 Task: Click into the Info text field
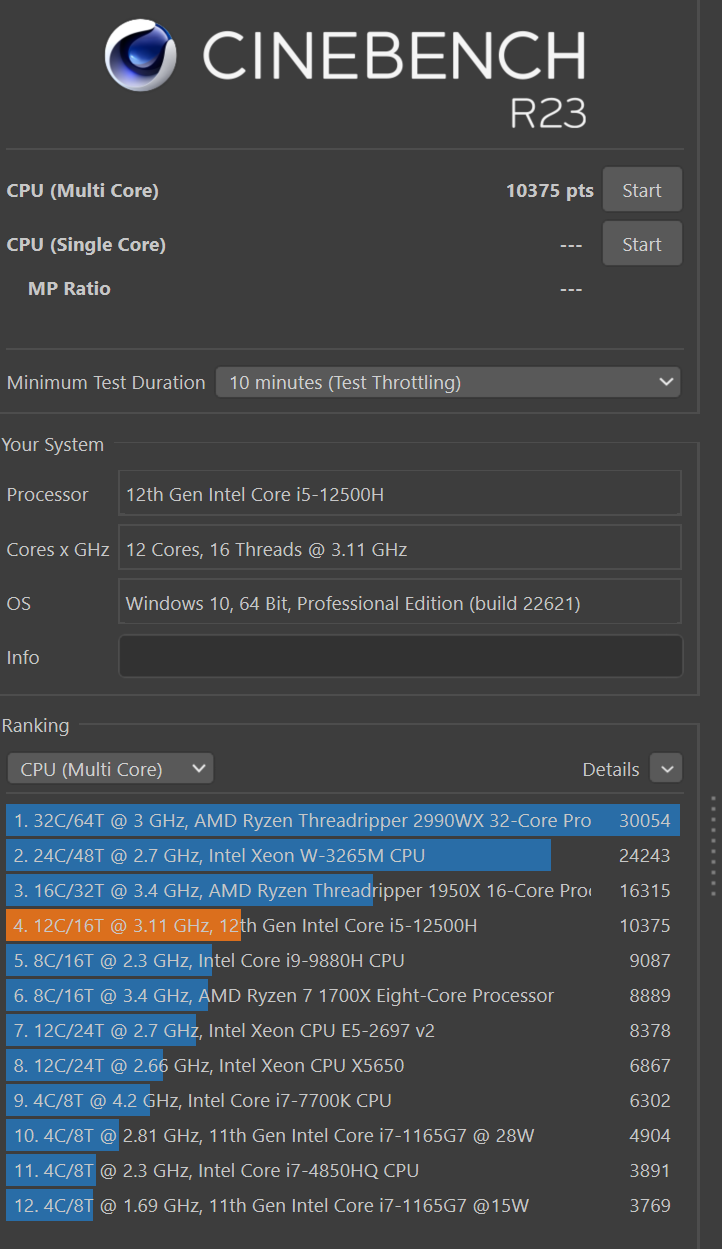(x=400, y=657)
